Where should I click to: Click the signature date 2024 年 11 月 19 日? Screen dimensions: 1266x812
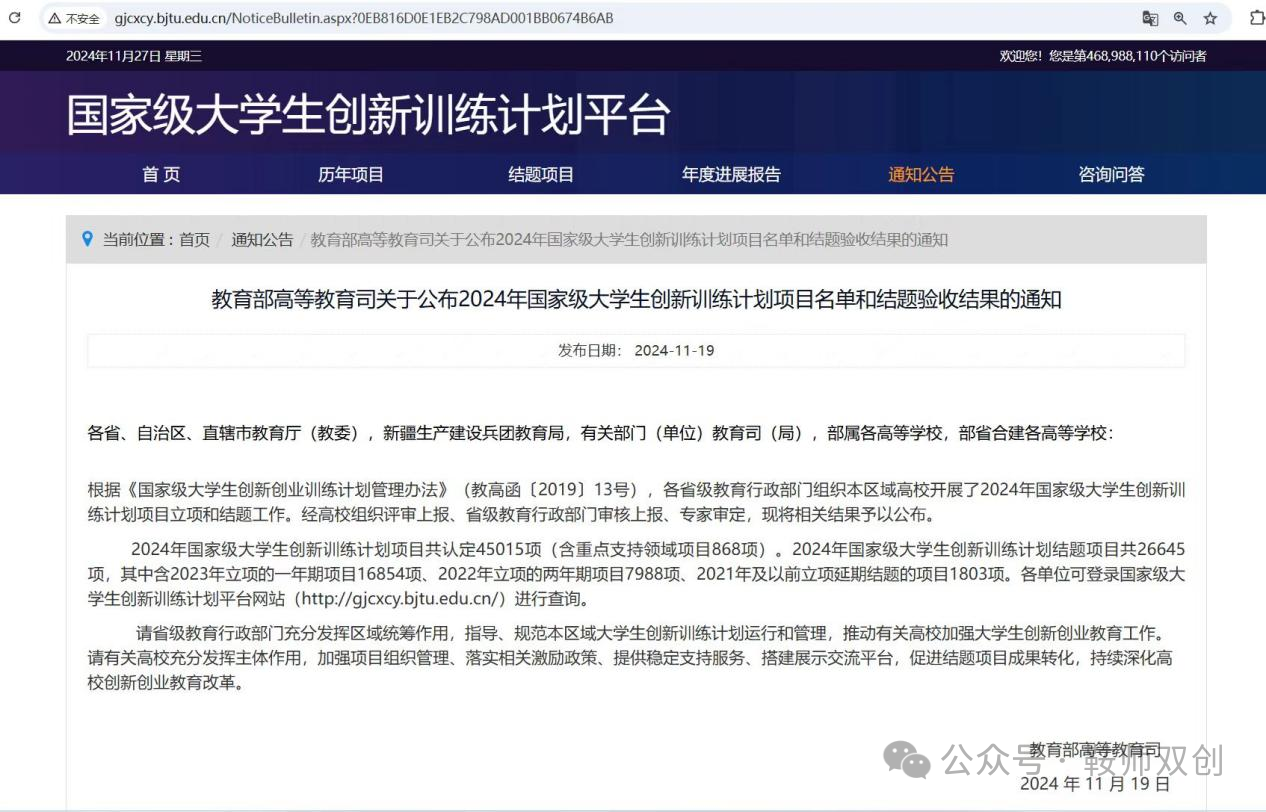[1095, 783]
